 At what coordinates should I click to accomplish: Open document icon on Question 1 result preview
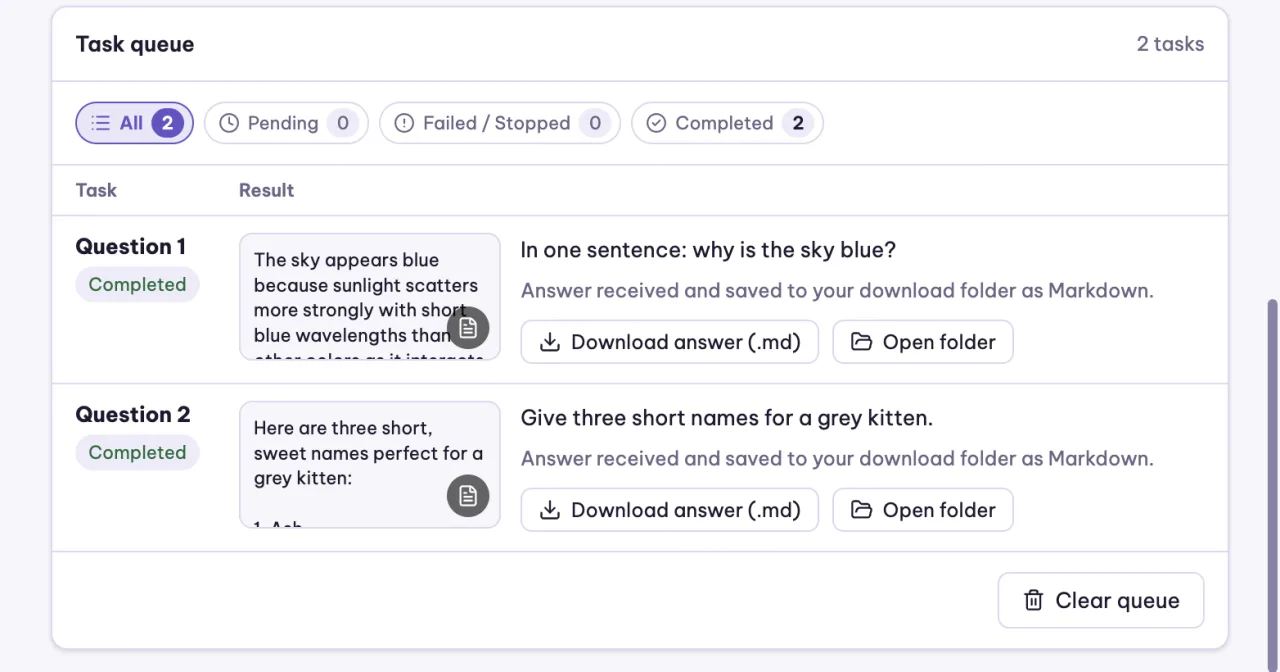[468, 328]
